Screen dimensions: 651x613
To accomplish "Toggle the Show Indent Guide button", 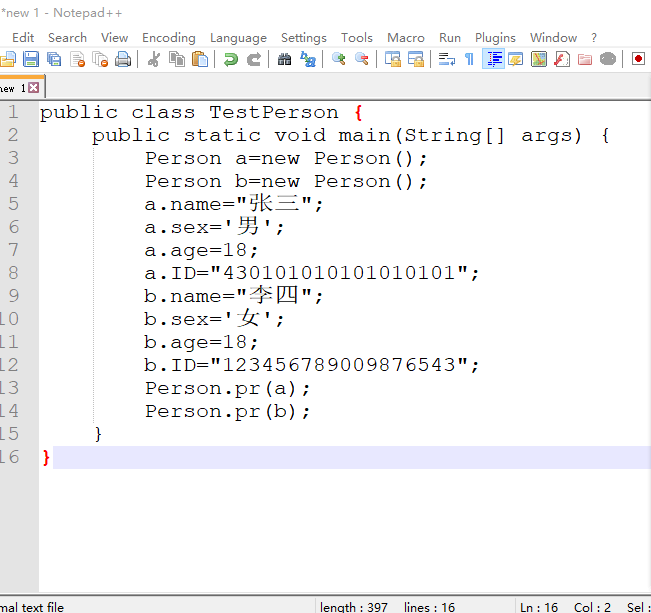I will coord(493,59).
